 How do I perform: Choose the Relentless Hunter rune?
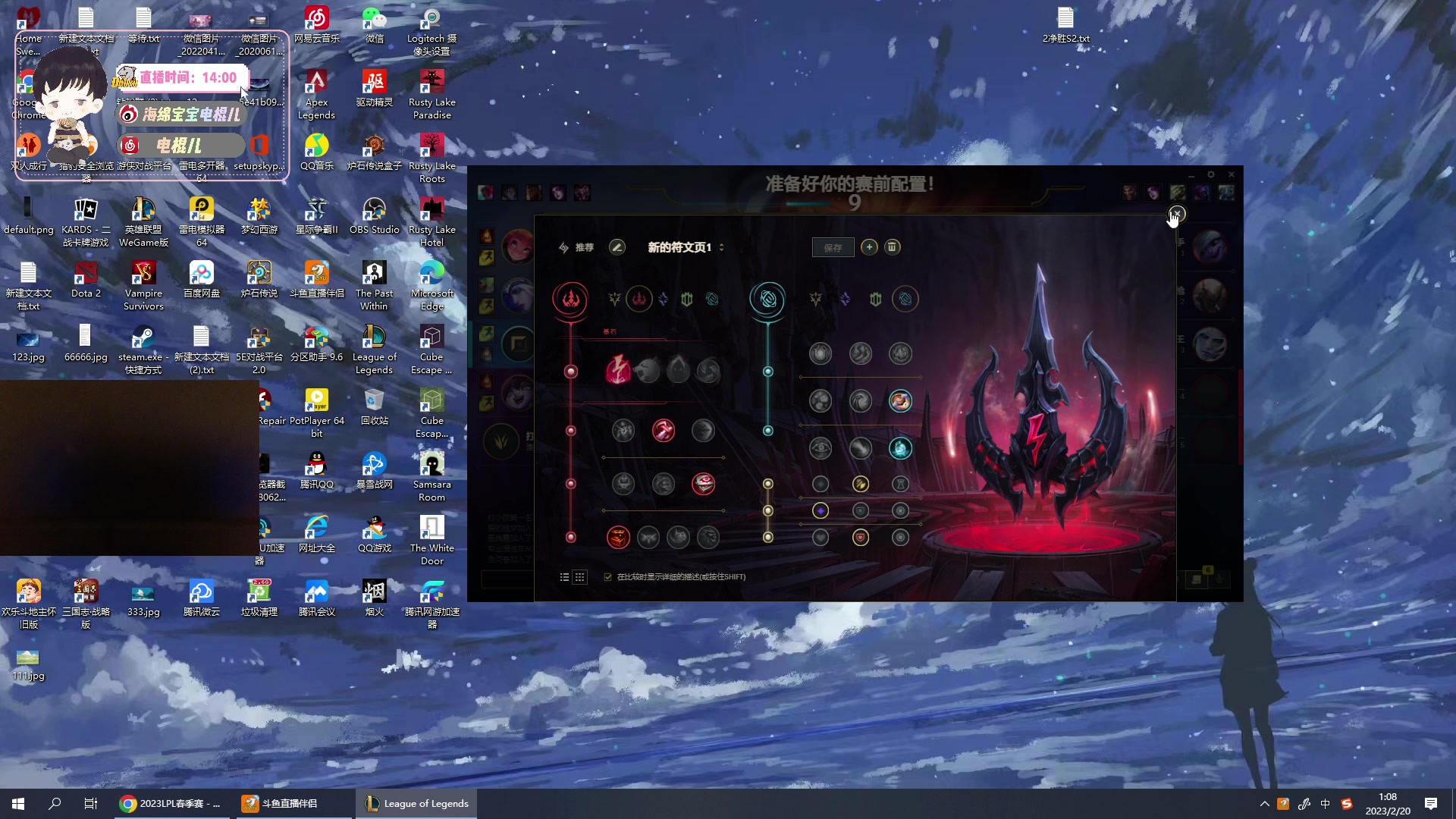(x=678, y=537)
